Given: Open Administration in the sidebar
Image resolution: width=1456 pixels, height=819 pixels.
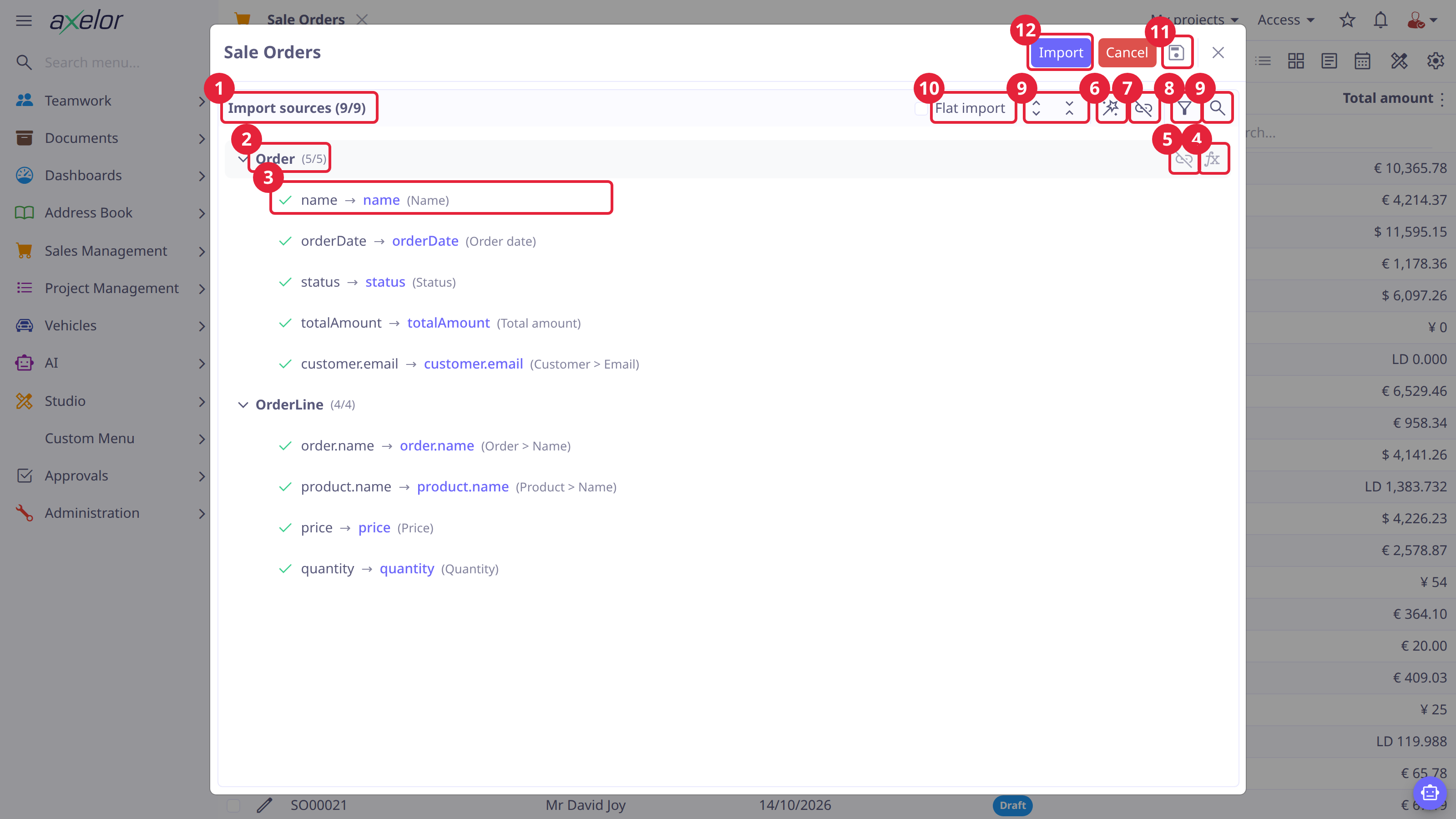Looking at the screenshot, I should click(110, 513).
